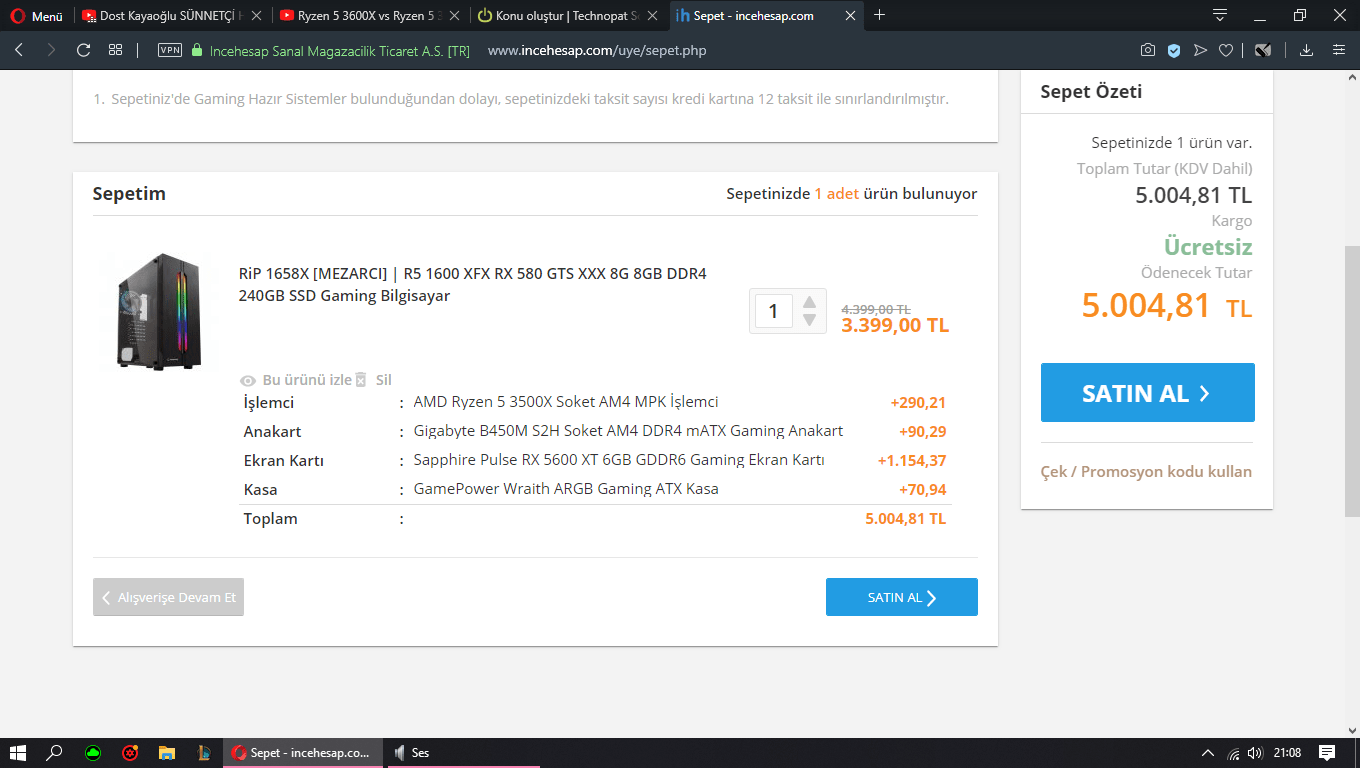
Task: Open the Opera Menü button
Action: (x=36, y=16)
